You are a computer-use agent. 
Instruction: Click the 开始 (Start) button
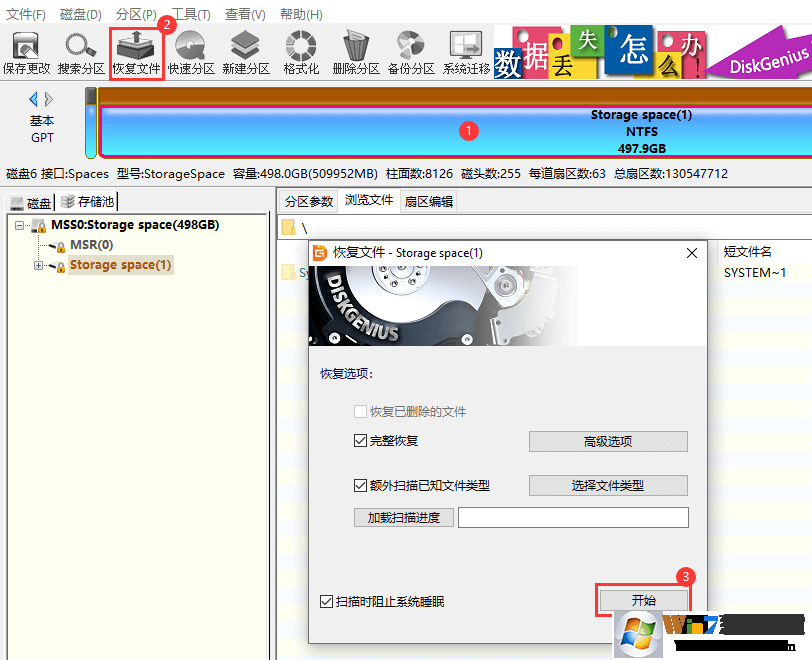[x=643, y=600]
